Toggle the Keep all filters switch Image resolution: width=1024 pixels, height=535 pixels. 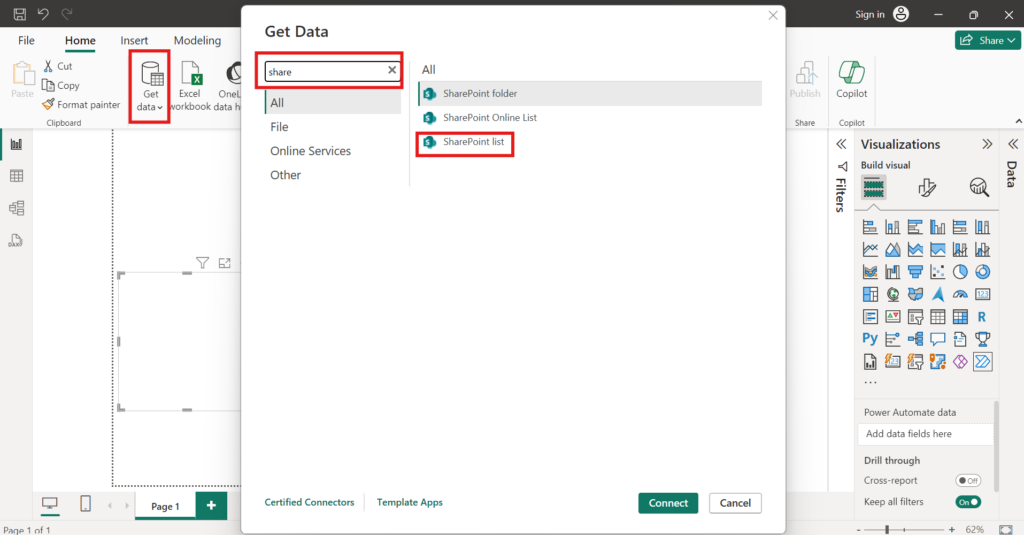tap(968, 502)
